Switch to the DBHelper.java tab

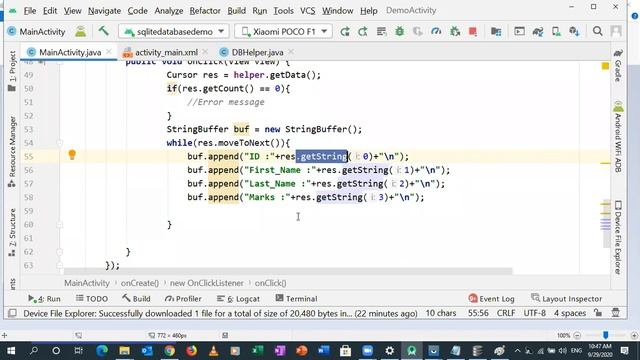257,52
